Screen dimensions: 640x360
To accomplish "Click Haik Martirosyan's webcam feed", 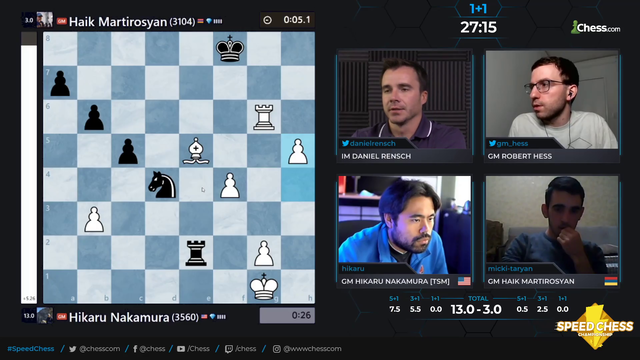I will [x=552, y=225].
